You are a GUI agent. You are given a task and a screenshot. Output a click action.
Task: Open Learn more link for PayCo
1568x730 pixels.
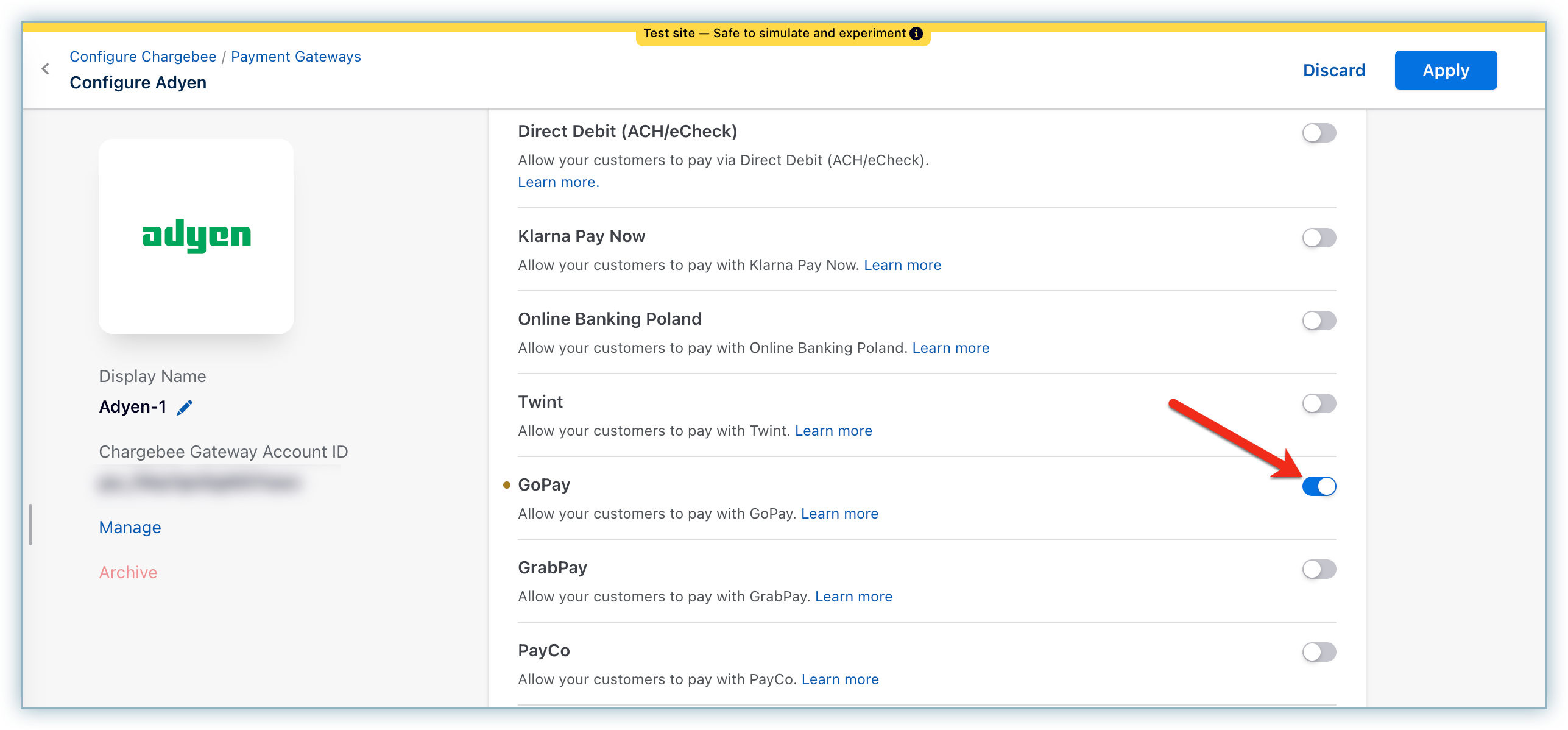point(840,679)
